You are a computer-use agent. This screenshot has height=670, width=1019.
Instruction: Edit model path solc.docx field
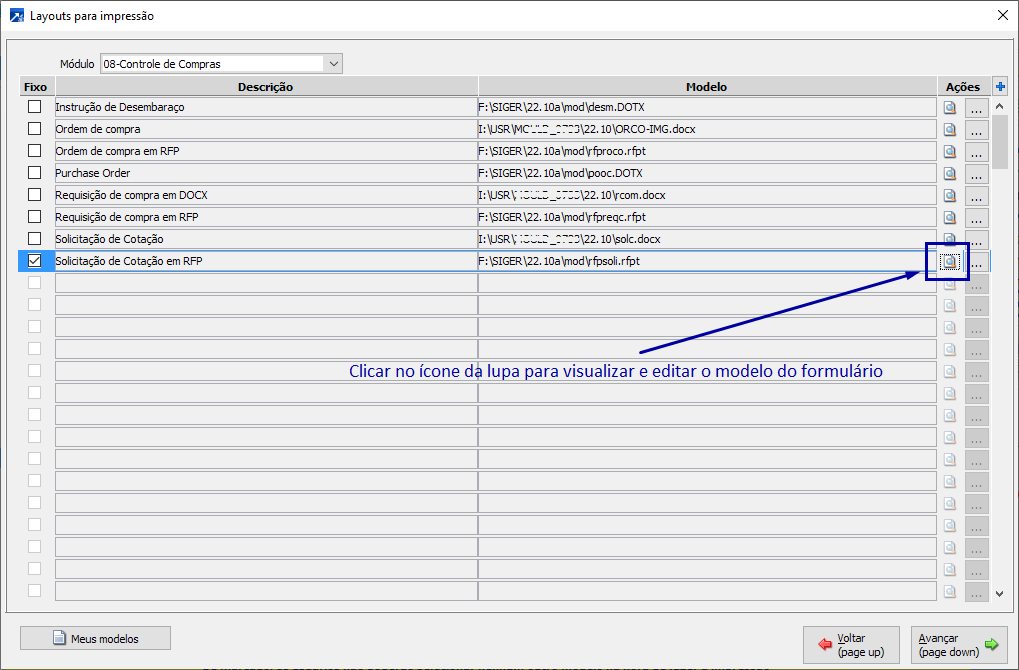(707, 238)
